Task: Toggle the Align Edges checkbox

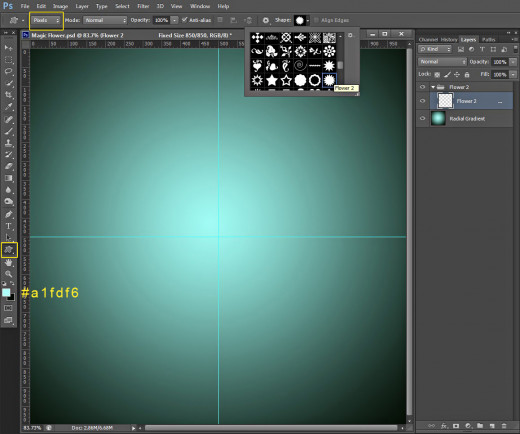Action: 317,20
